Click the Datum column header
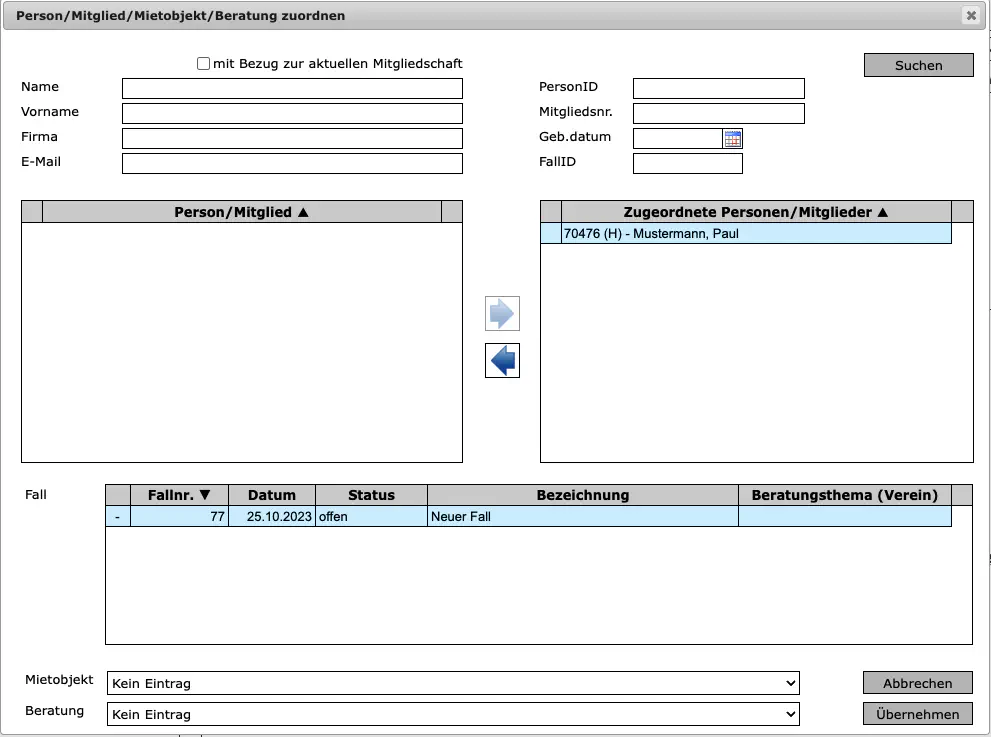Image resolution: width=991 pixels, height=737 pixels. (271, 495)
